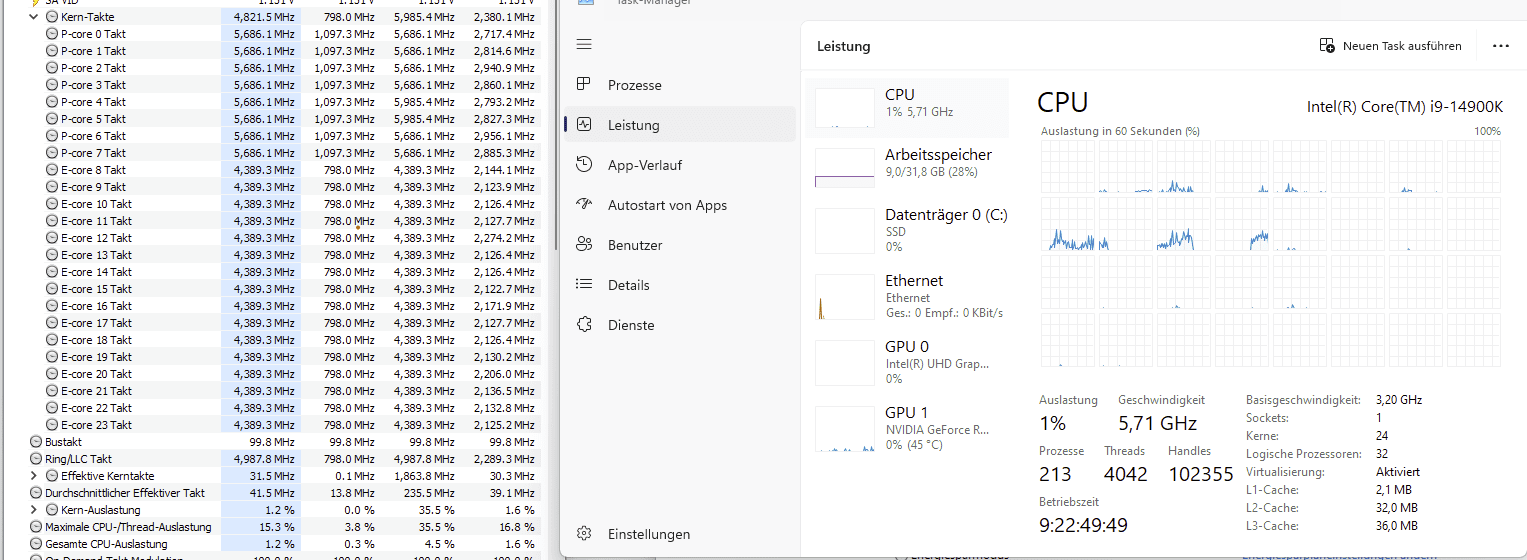
Task: Open the Prozesse page icon
Action: pos(585,85)
